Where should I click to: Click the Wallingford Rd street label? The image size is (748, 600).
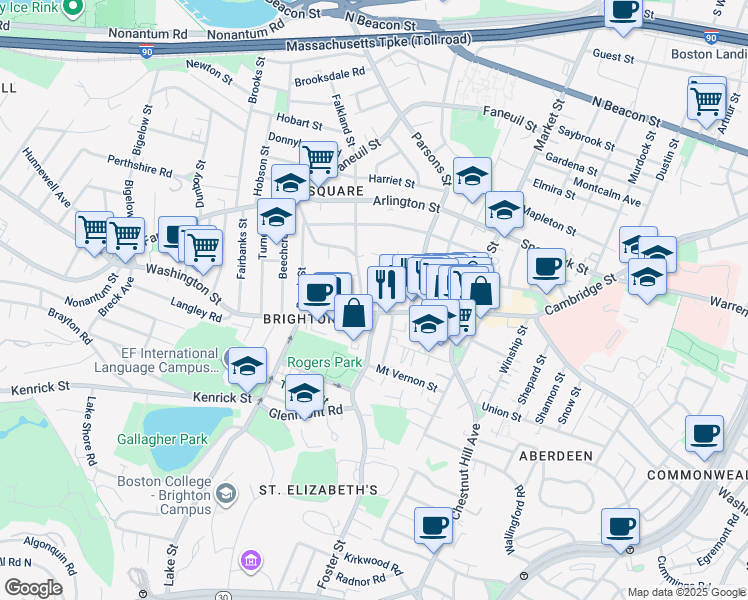tap(514, 520)
